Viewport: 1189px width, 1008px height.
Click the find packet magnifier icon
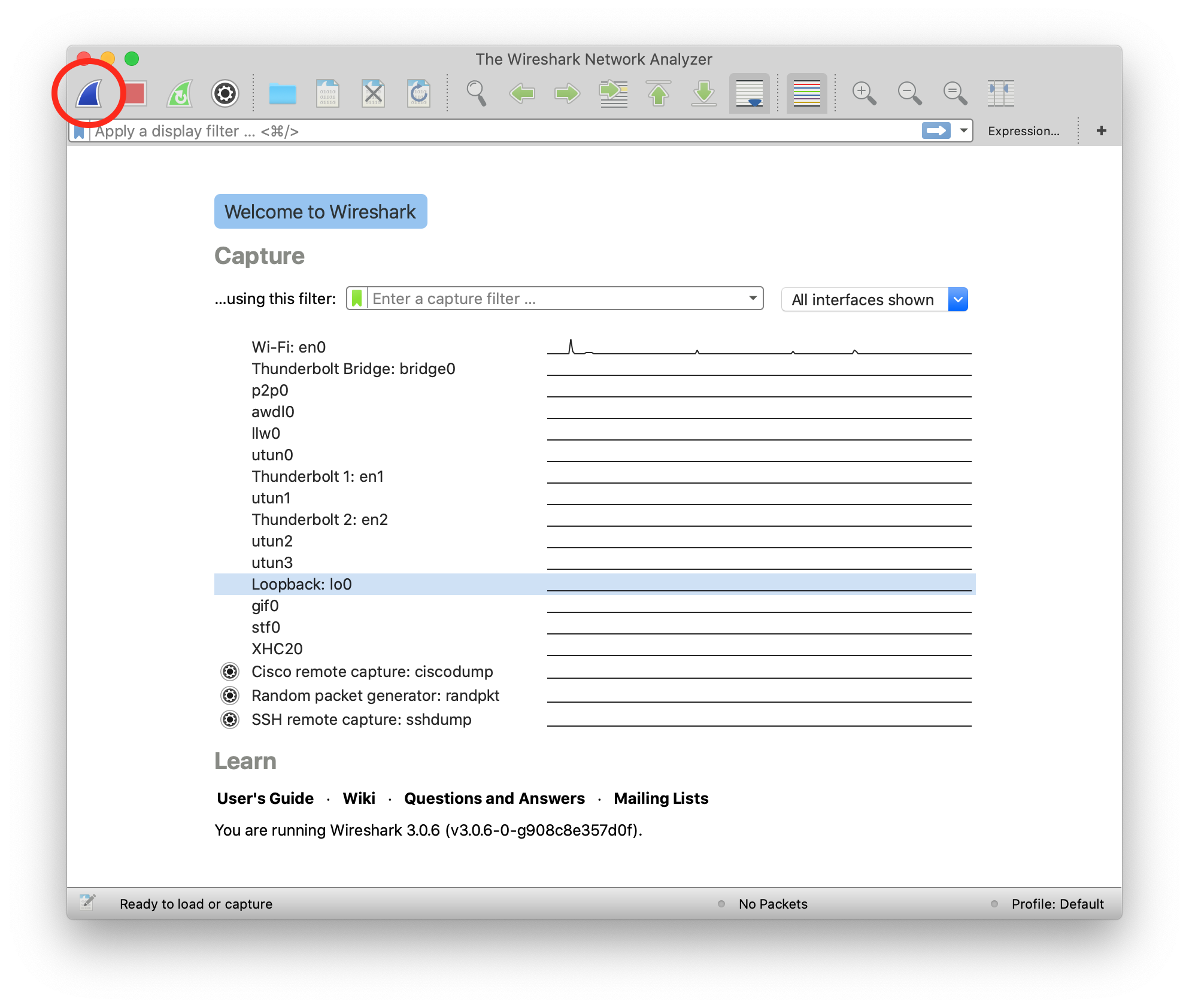[477, 94]
